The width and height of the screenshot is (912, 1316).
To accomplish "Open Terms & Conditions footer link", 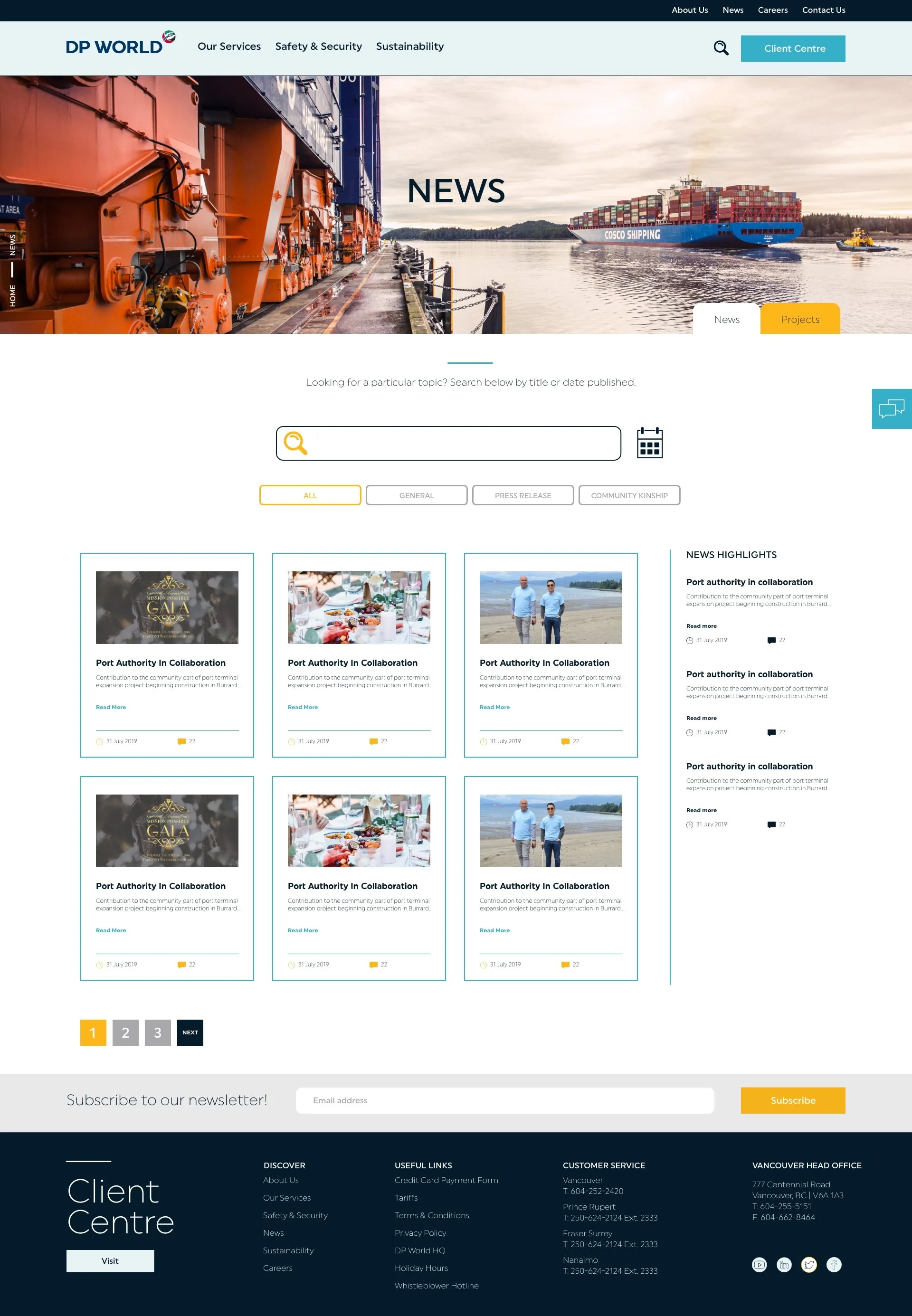I will point(431,1215).
